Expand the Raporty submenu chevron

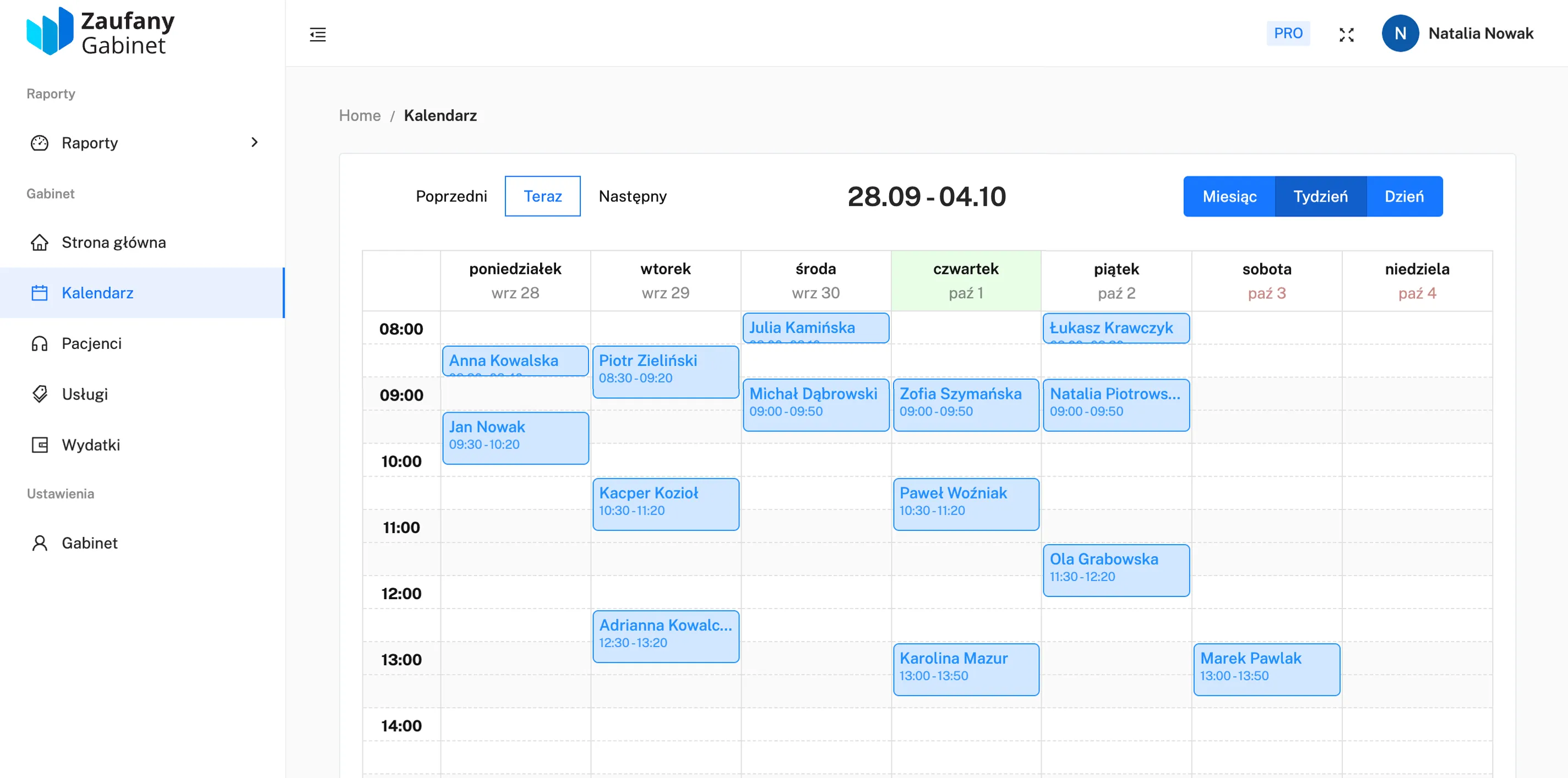(254, 143)
